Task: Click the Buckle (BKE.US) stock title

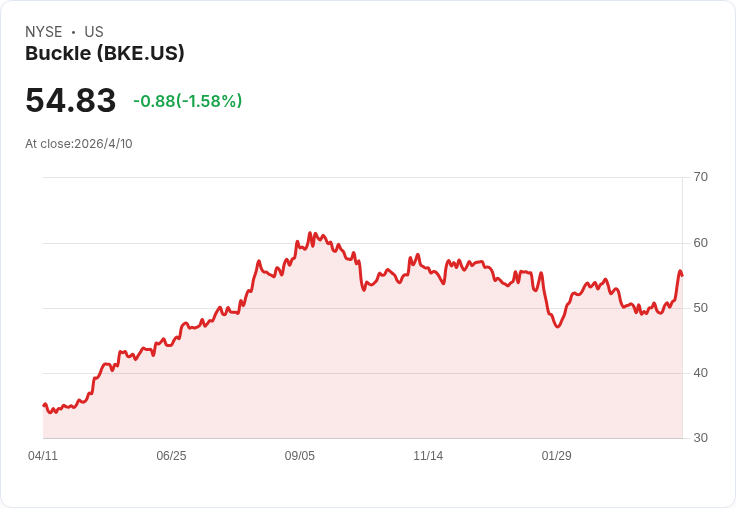Action: point(105,54)
